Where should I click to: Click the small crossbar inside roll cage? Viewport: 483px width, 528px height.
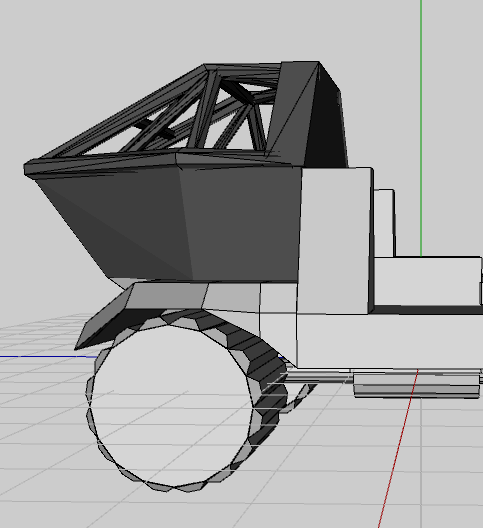154,129
